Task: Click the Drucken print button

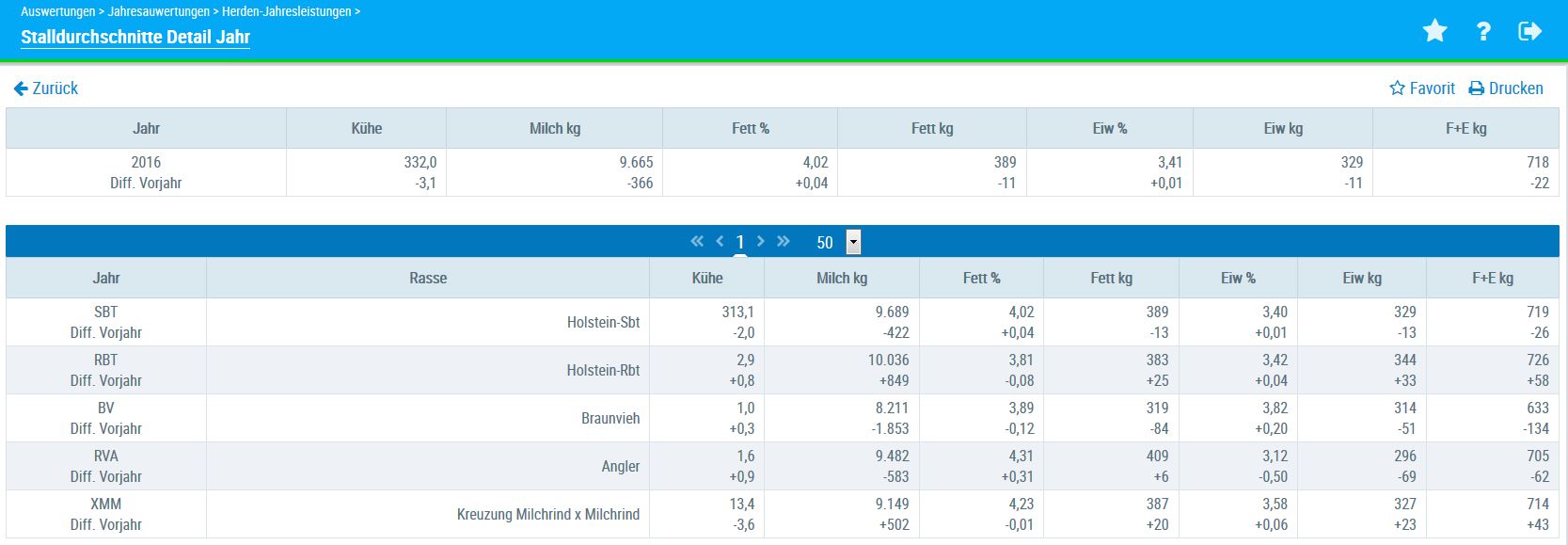Action: click(x=1506, y=88)
